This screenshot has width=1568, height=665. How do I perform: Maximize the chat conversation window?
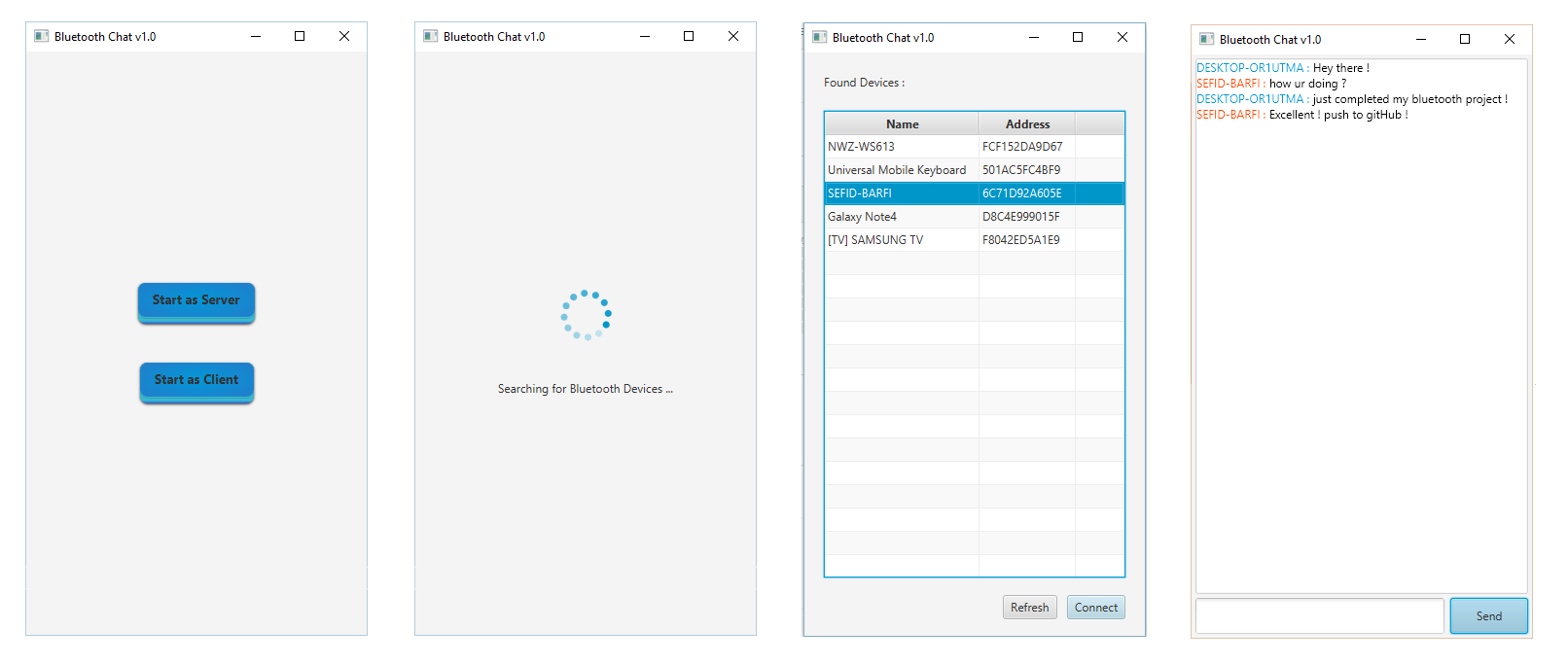pos(1465,39)
